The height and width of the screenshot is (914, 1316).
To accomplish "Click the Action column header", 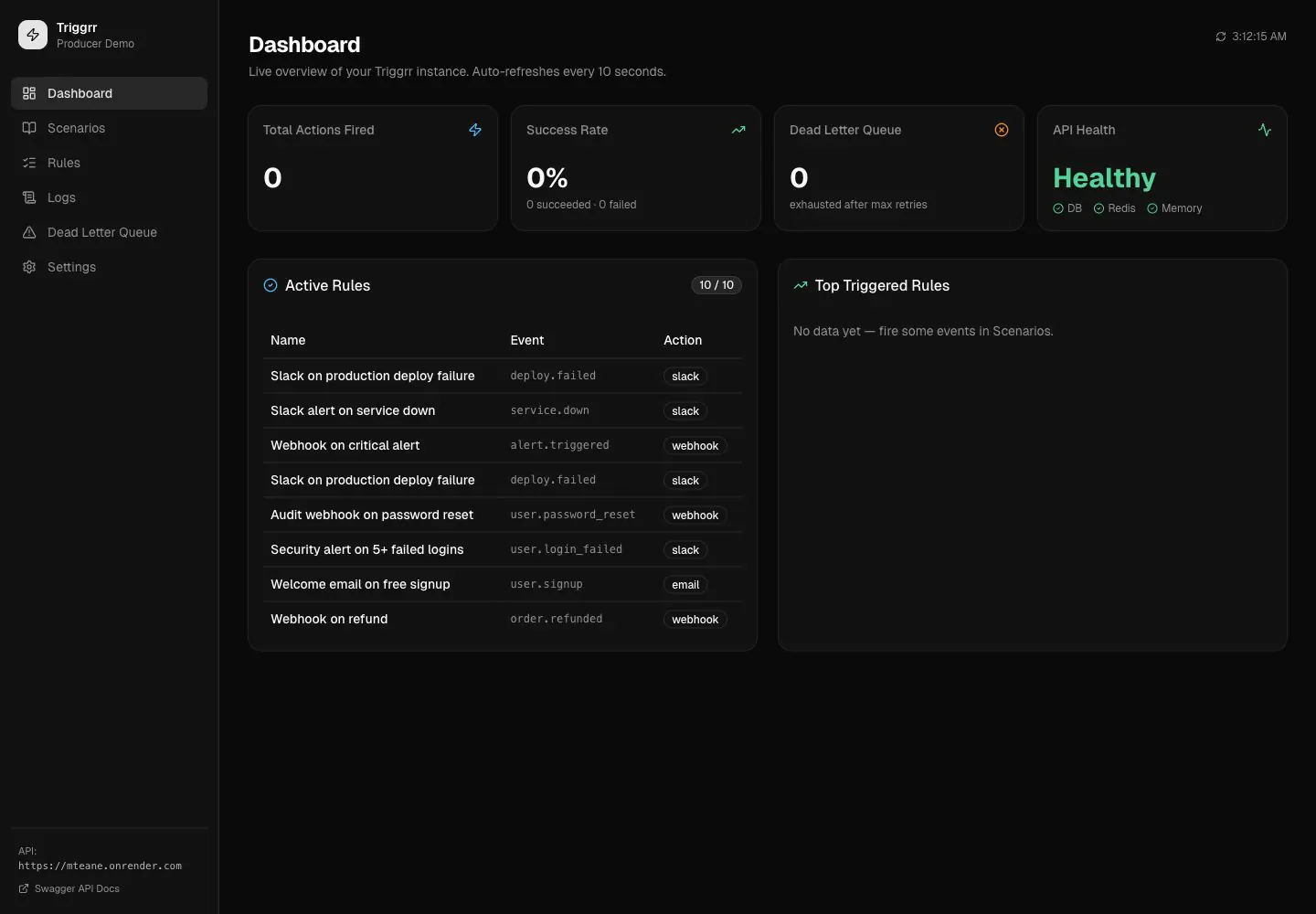I will (683, 340).
